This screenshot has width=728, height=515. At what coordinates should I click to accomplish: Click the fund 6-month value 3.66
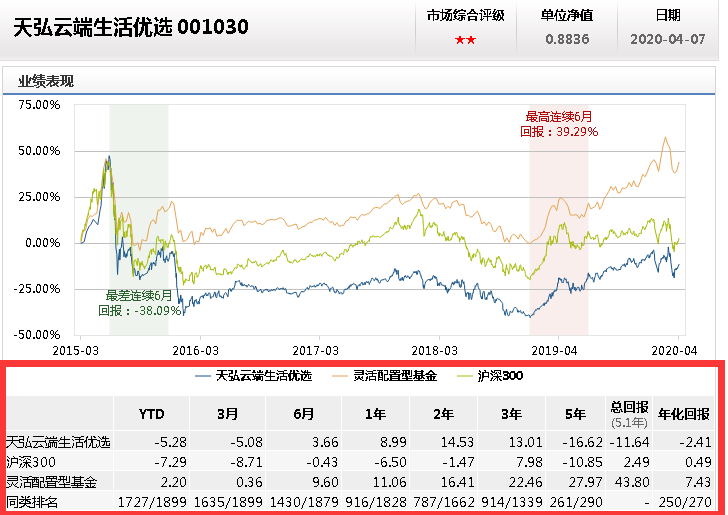click(325, 442)
